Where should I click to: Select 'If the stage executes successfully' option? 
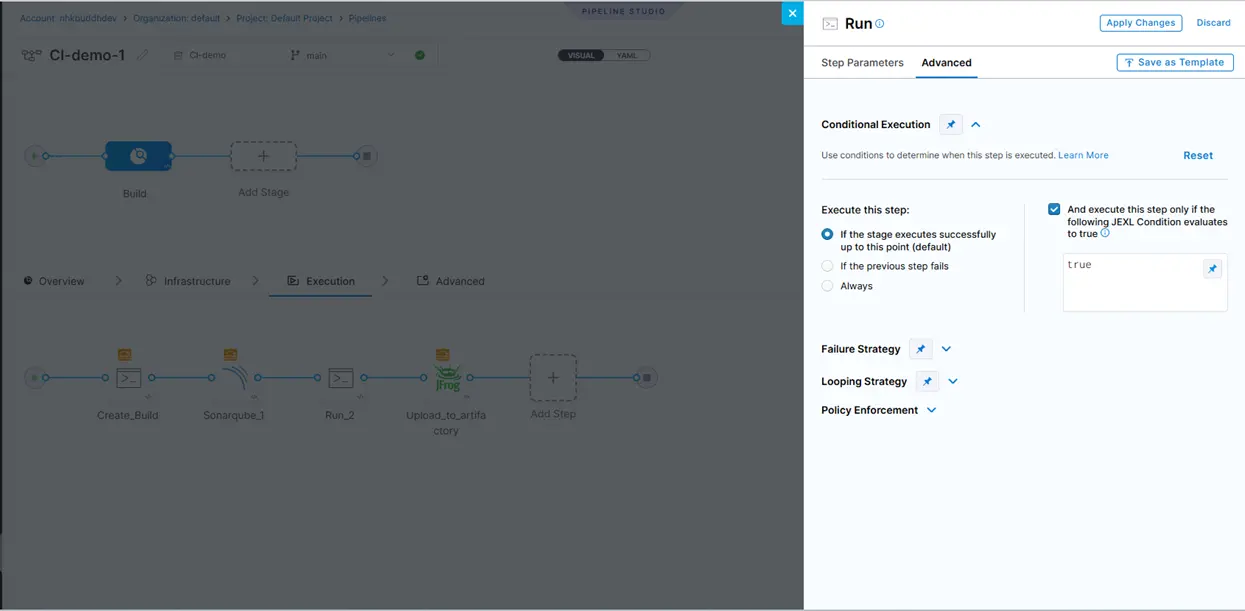(x=827, y=234)
